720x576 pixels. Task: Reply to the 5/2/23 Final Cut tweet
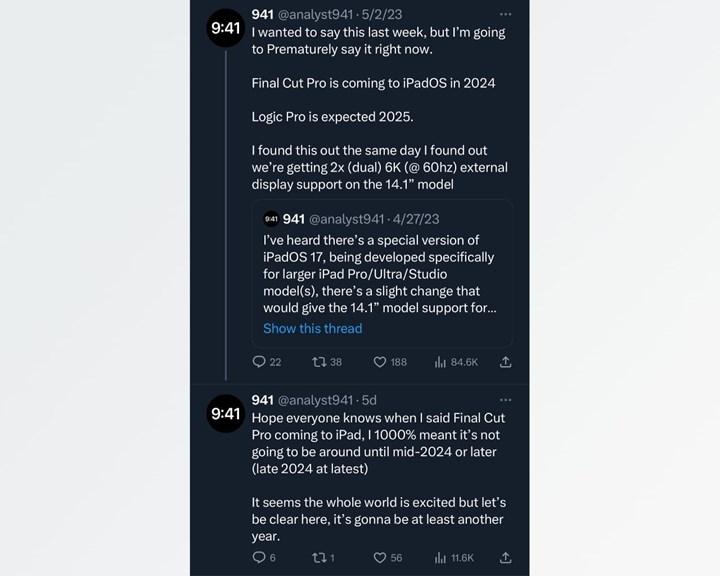[x=259, y=361]
